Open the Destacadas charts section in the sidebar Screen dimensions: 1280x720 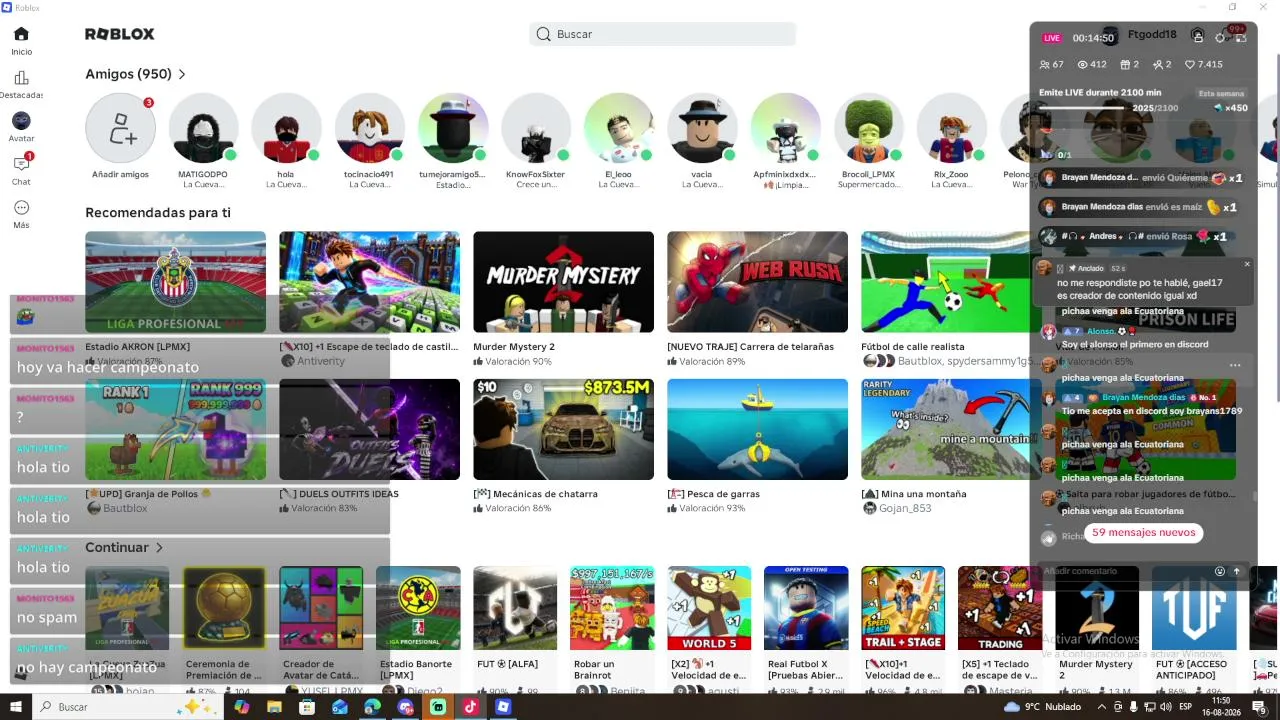coord(21,84)
